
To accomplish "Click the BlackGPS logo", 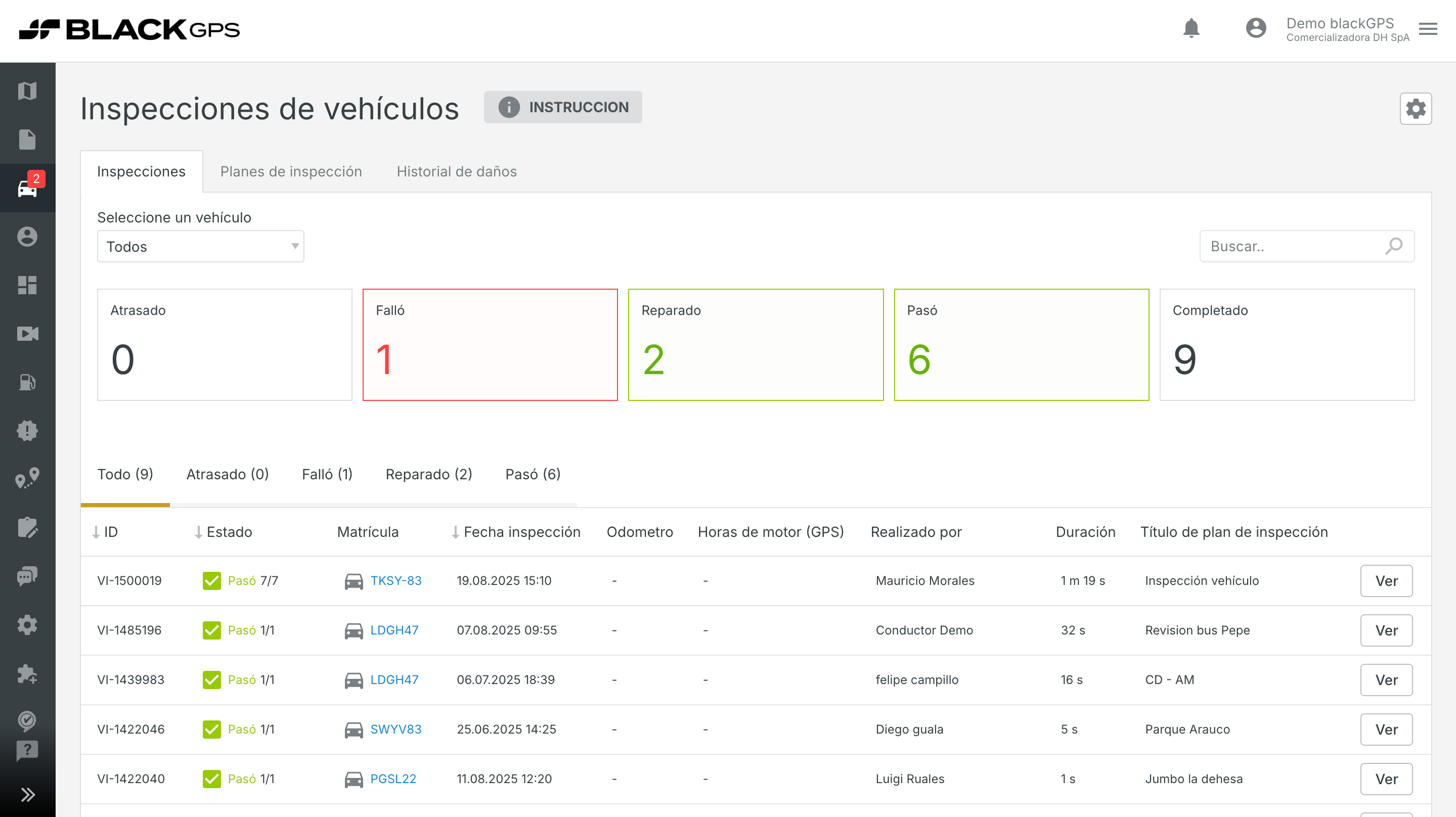I will [x=129, y=29].
